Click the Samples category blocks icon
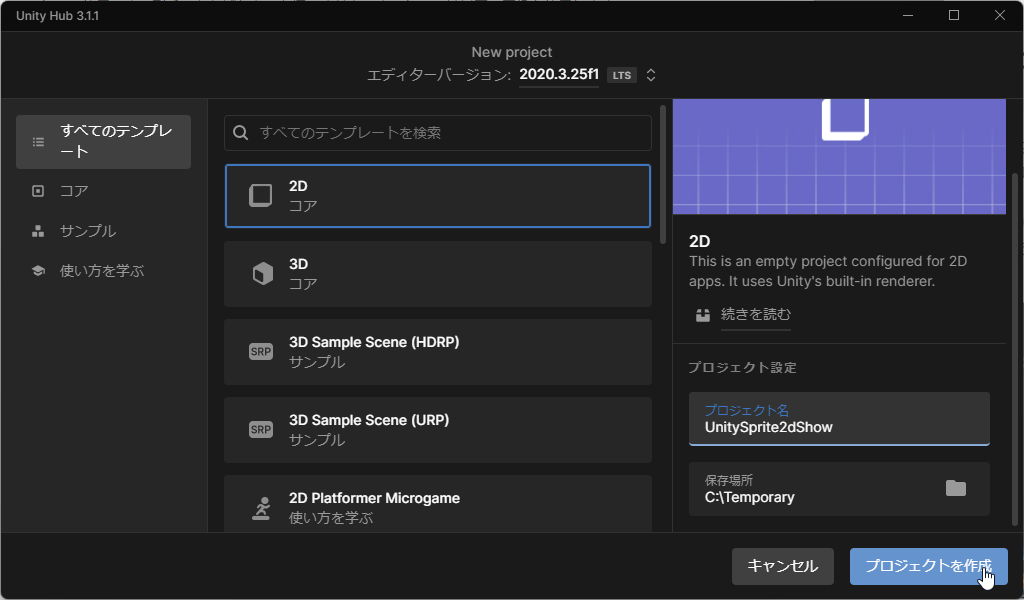This screenshot has width=1024, height=600. click(38, 231)
